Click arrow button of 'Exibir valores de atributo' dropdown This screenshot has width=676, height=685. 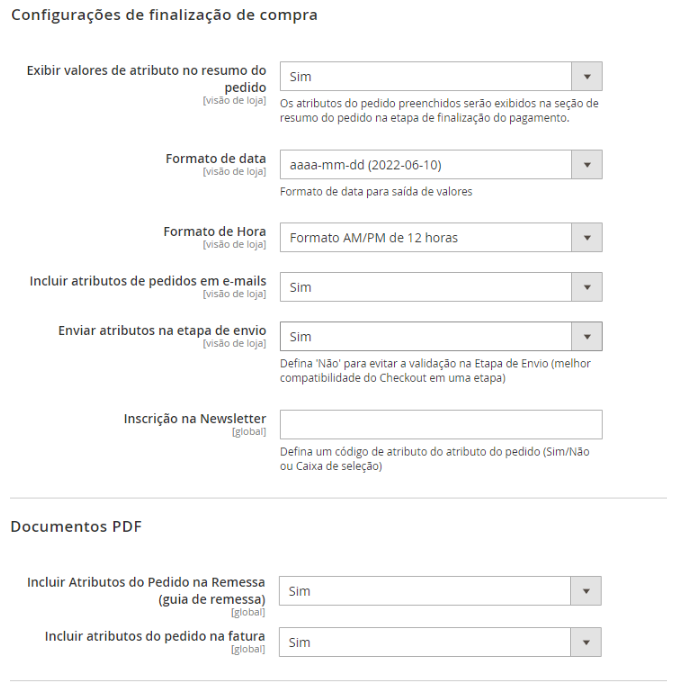pos(586,76)
